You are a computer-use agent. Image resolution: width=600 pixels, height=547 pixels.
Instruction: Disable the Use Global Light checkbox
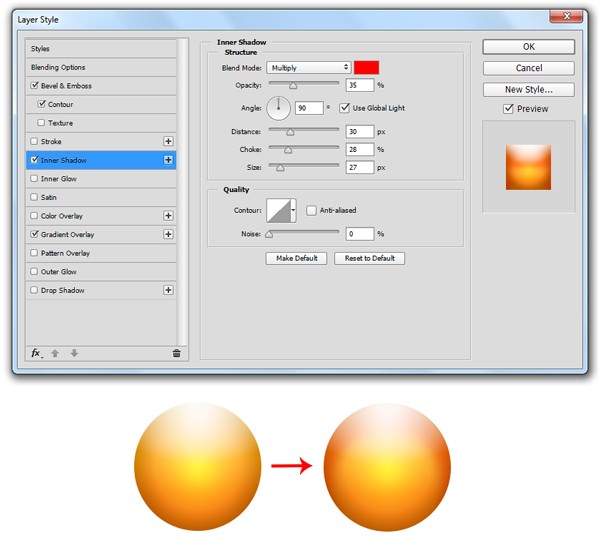(345, 108)
